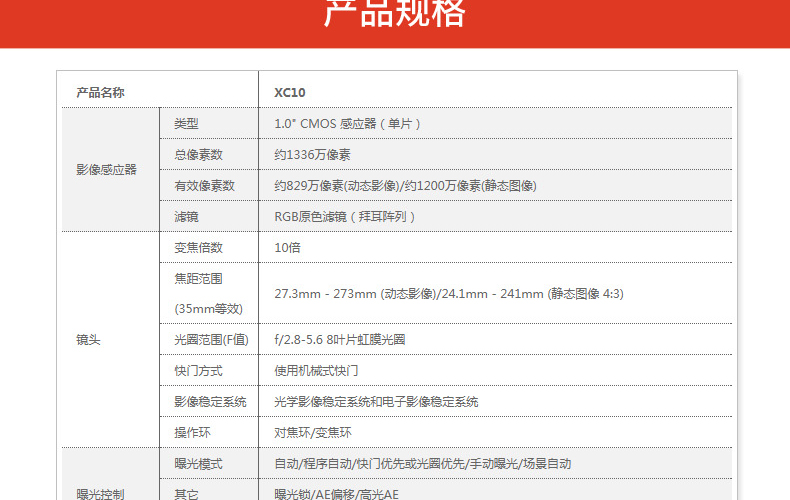
Task: Select the 焦距范围 label
Action: [199, 278]
